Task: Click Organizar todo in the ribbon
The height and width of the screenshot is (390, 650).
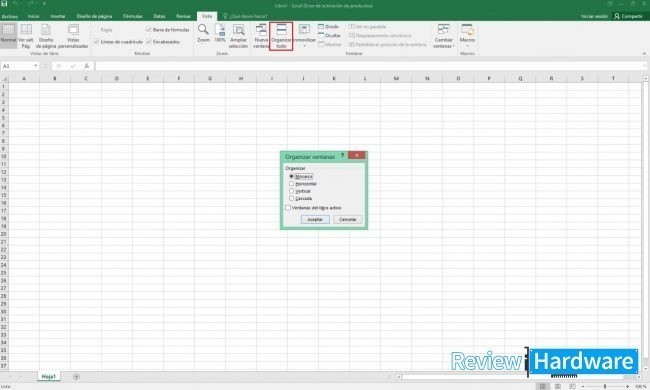Action: [281, 36]
